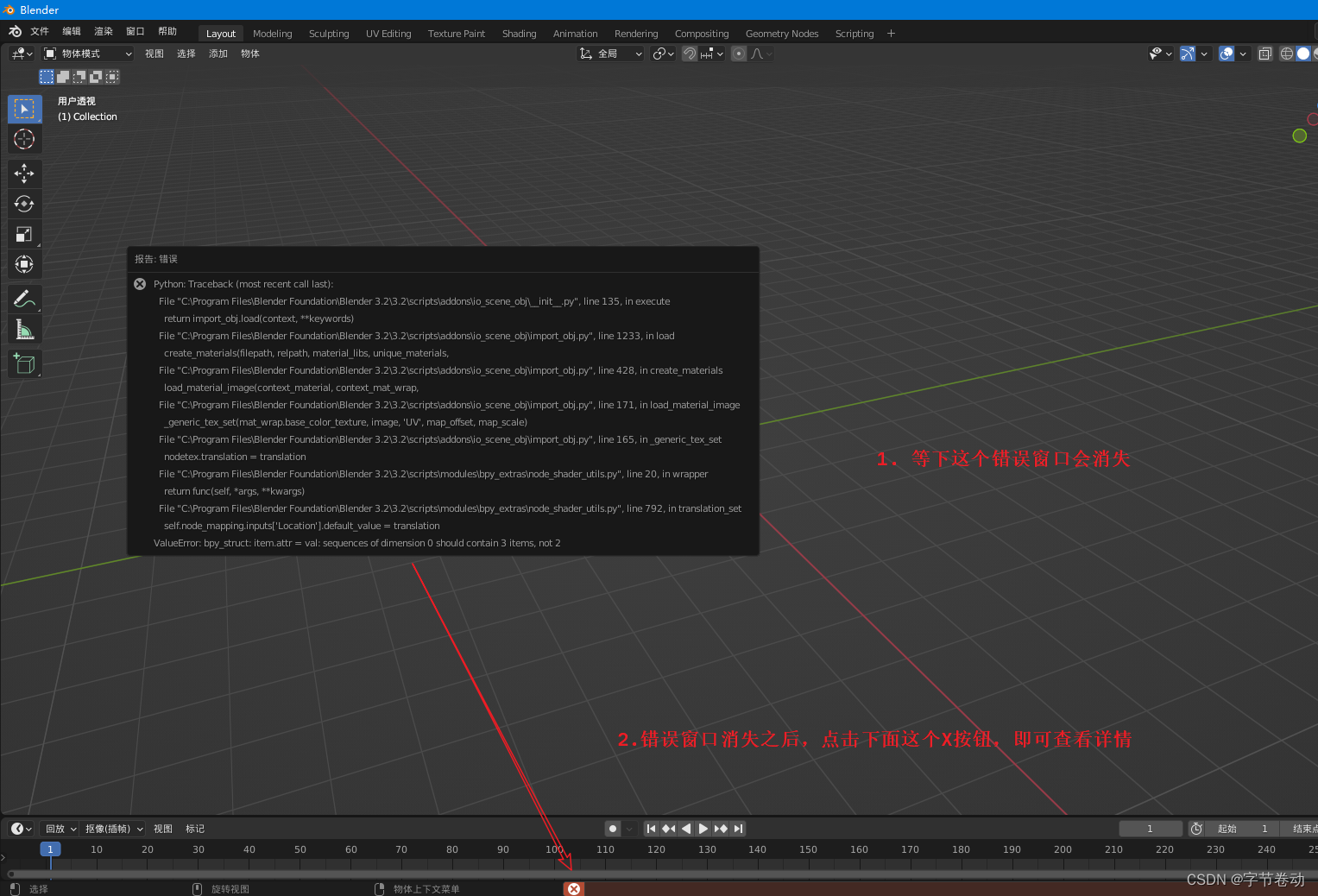Select the Rotate tool
1318x896 pixels.
(24, 204)
